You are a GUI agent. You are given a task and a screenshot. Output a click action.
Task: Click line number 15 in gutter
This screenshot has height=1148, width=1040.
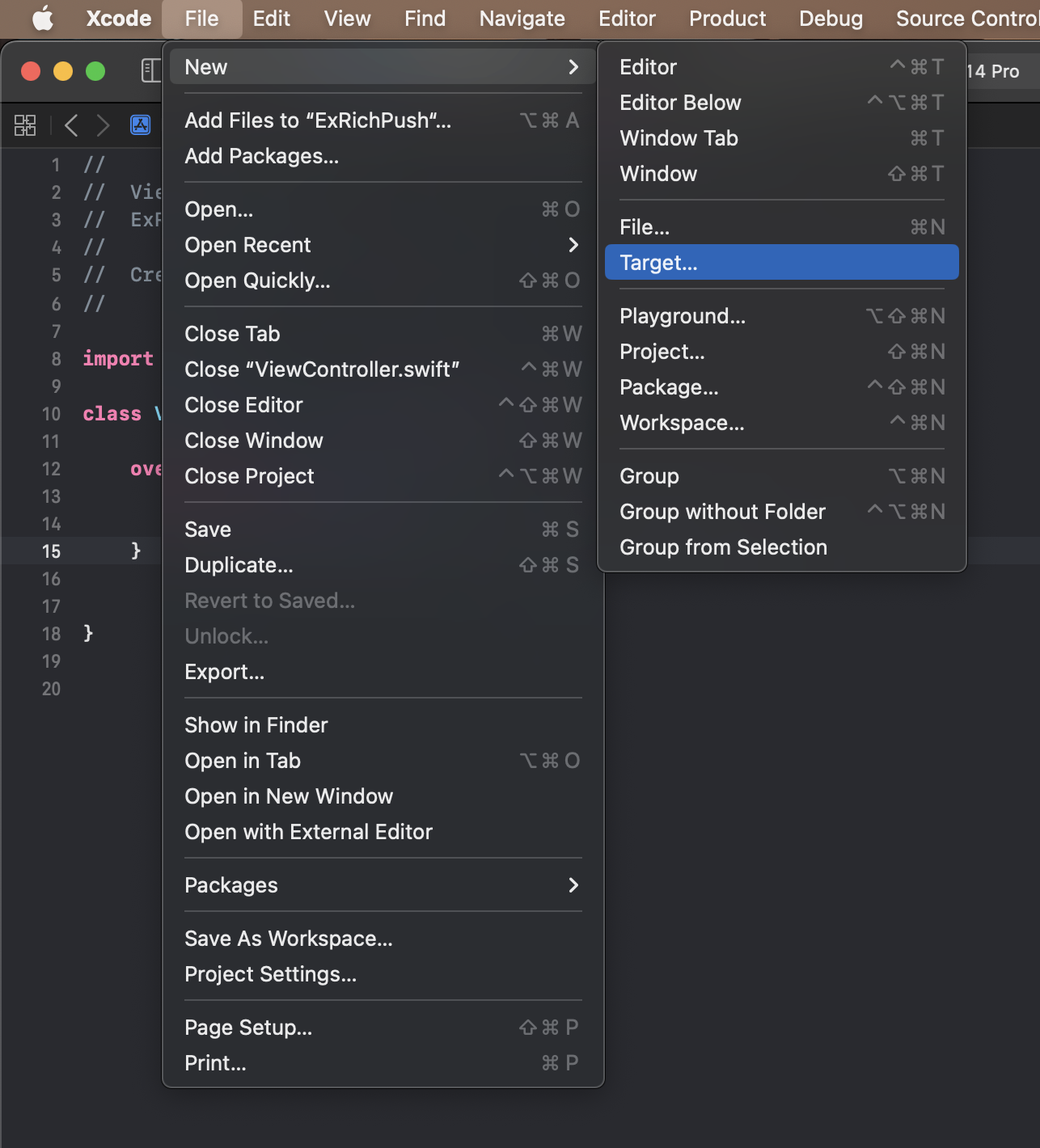coord(51,551)
